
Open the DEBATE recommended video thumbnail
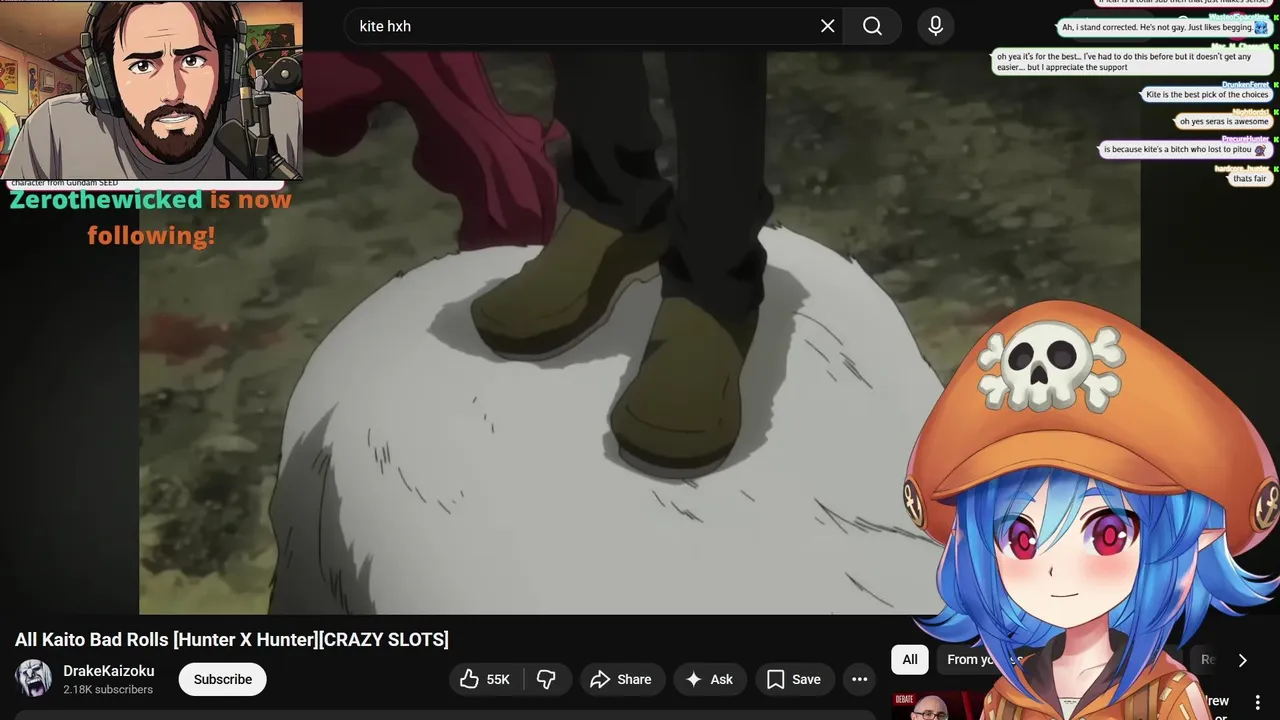tap(938, 706)
